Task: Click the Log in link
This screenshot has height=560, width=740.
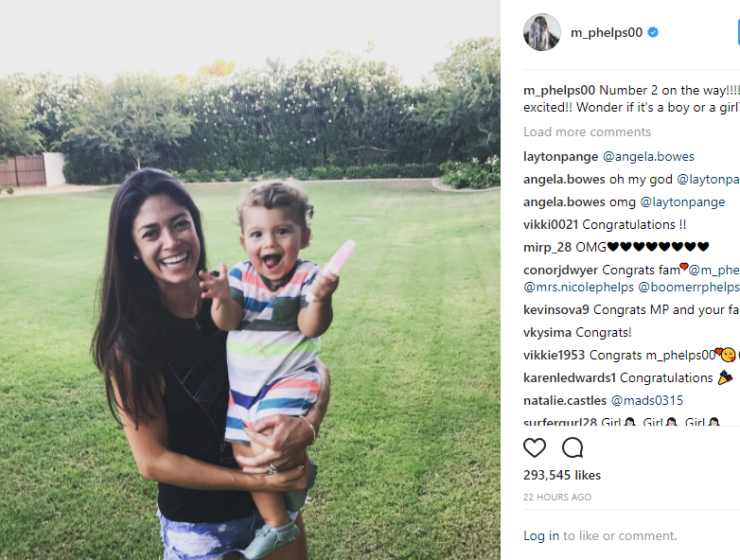Action: click(x=541, y=535)
